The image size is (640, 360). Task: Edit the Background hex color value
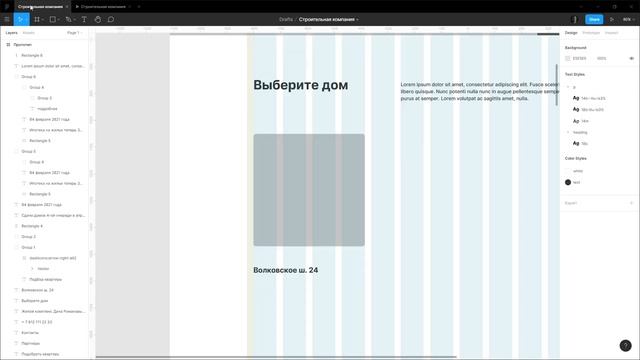click(579, 58)
